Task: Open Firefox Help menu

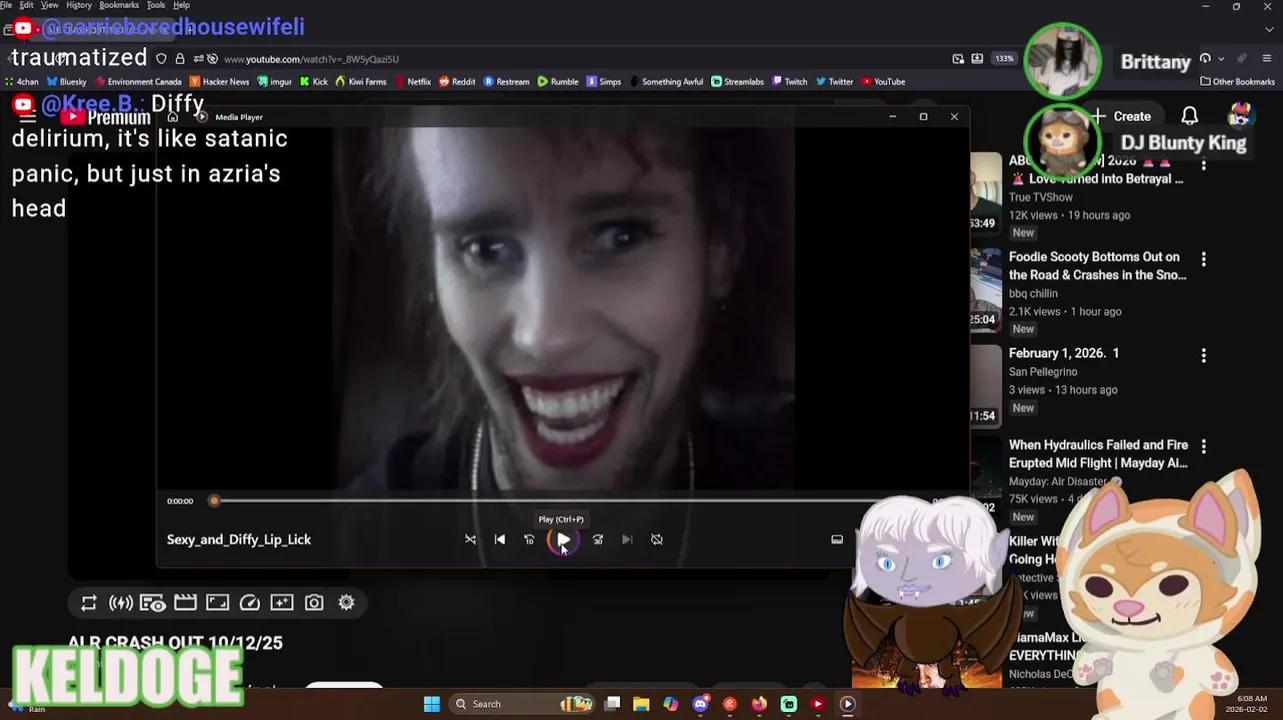Action: click(181, 5)
